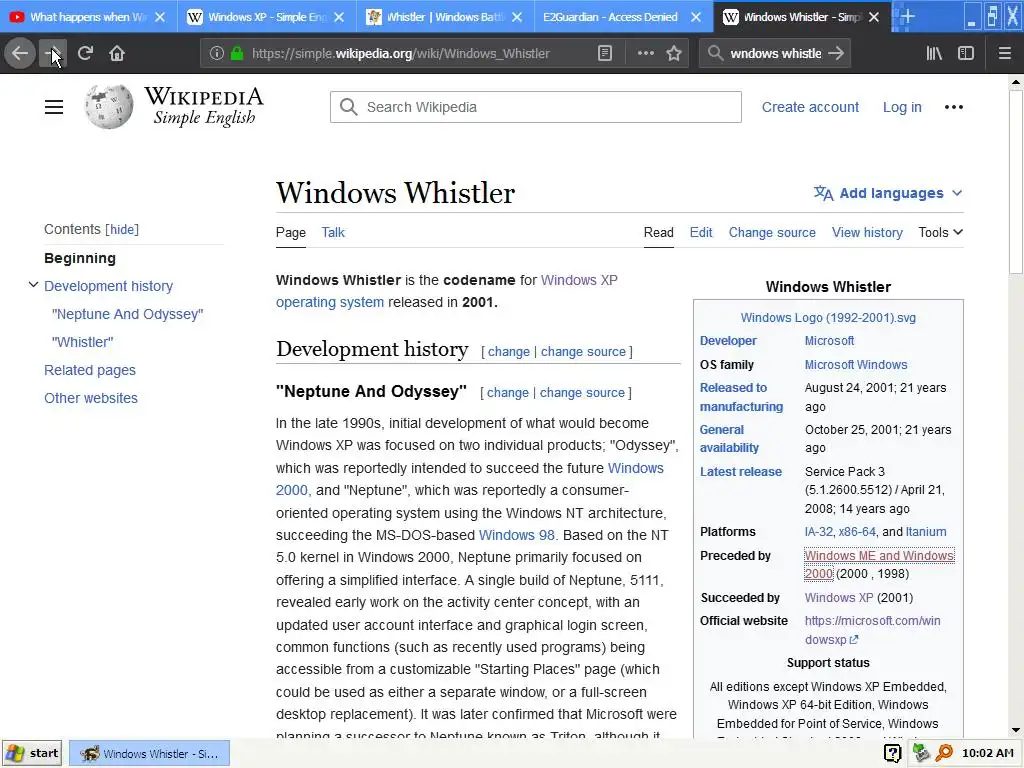1024x768 pixels.
Task: Open the Microsoft developer link in infobox
Action: 829,341
